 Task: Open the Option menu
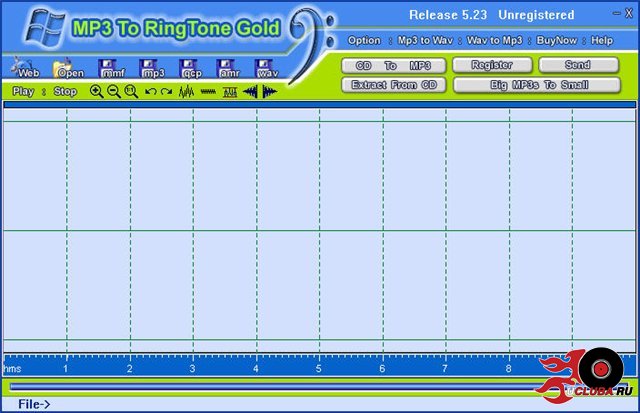364,40
